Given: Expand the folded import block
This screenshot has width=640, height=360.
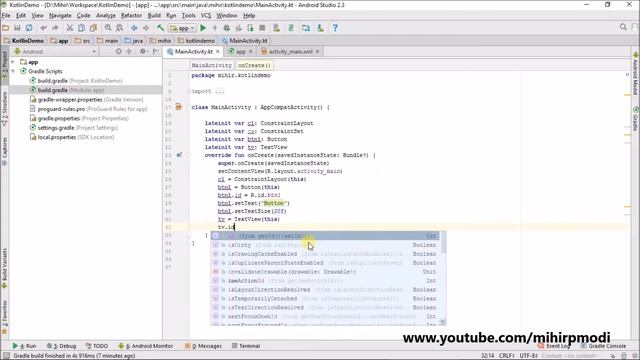Looking at the screenshot, I should coord(189,91).
